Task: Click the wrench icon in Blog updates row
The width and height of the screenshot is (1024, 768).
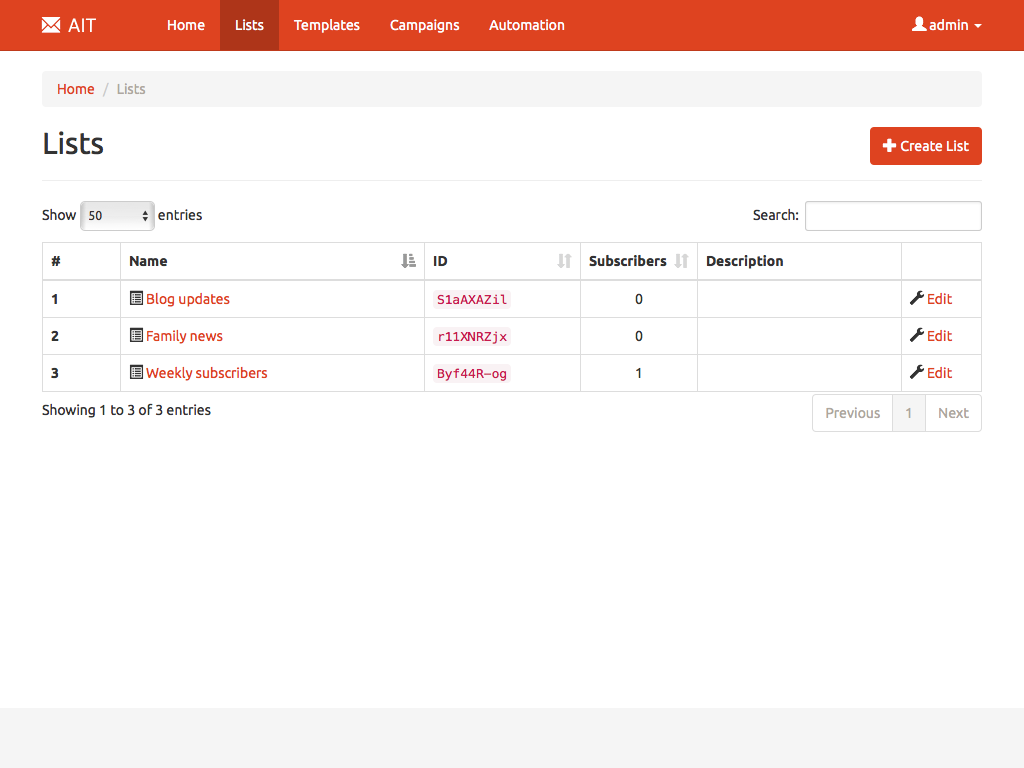Action: click(x=916, y=298)
